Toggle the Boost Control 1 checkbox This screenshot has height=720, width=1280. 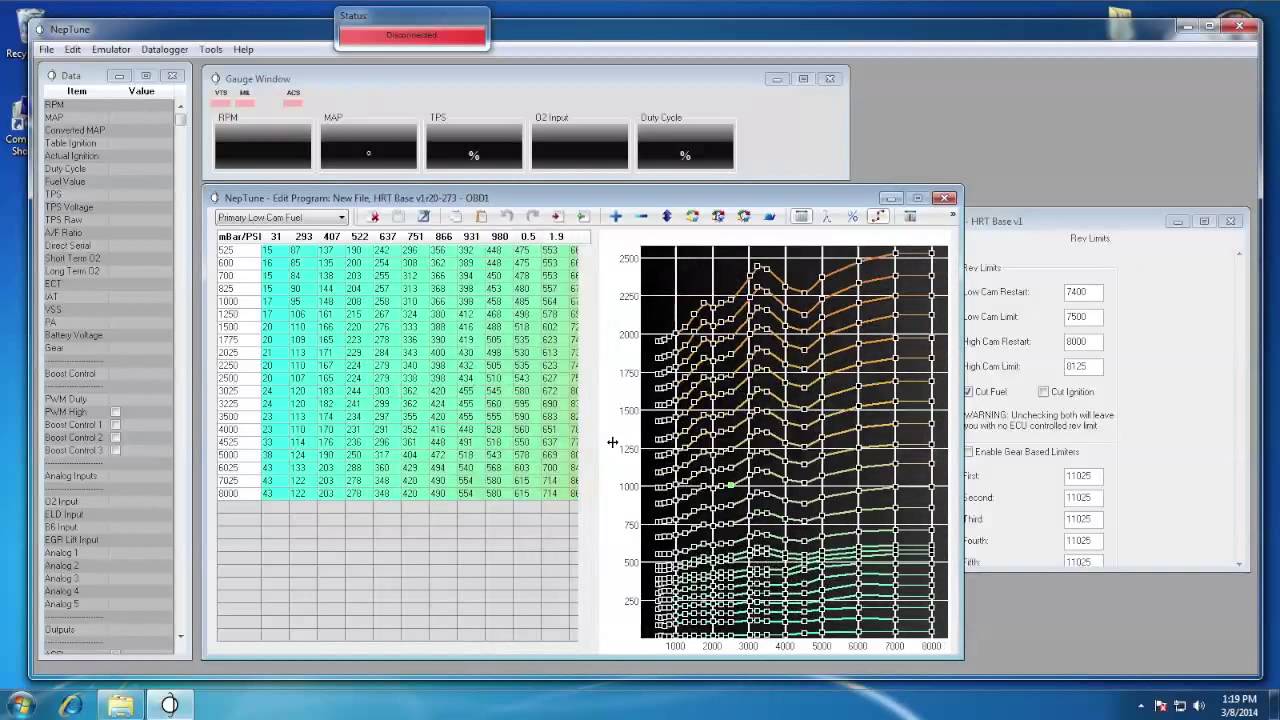pyautogui.click(x=115, y=425)
